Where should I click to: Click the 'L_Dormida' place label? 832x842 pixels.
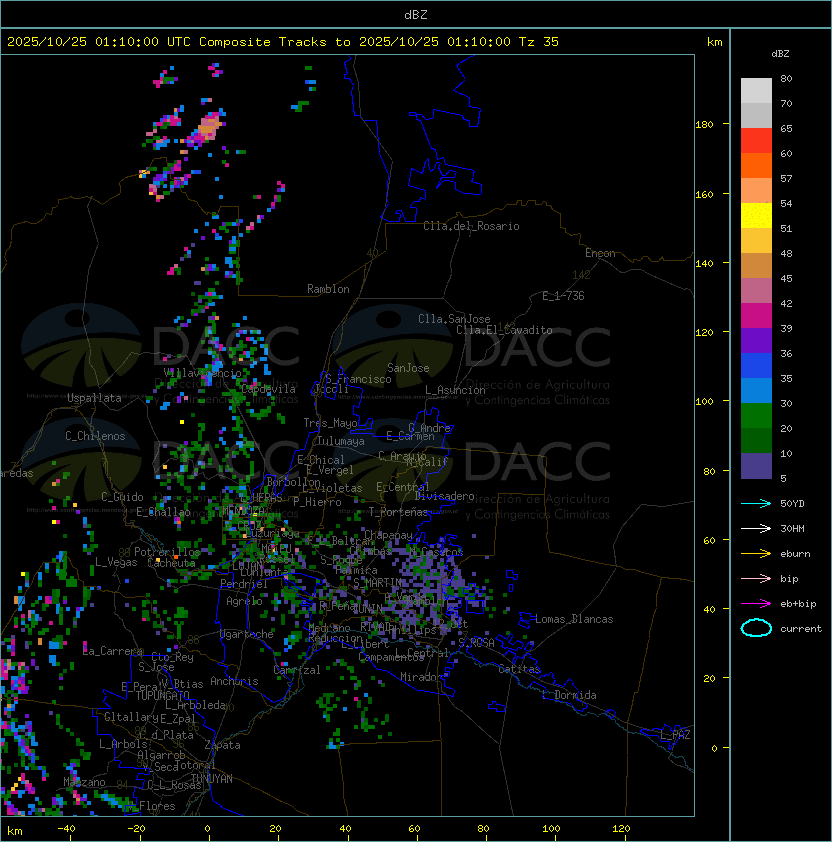[569, 695]
